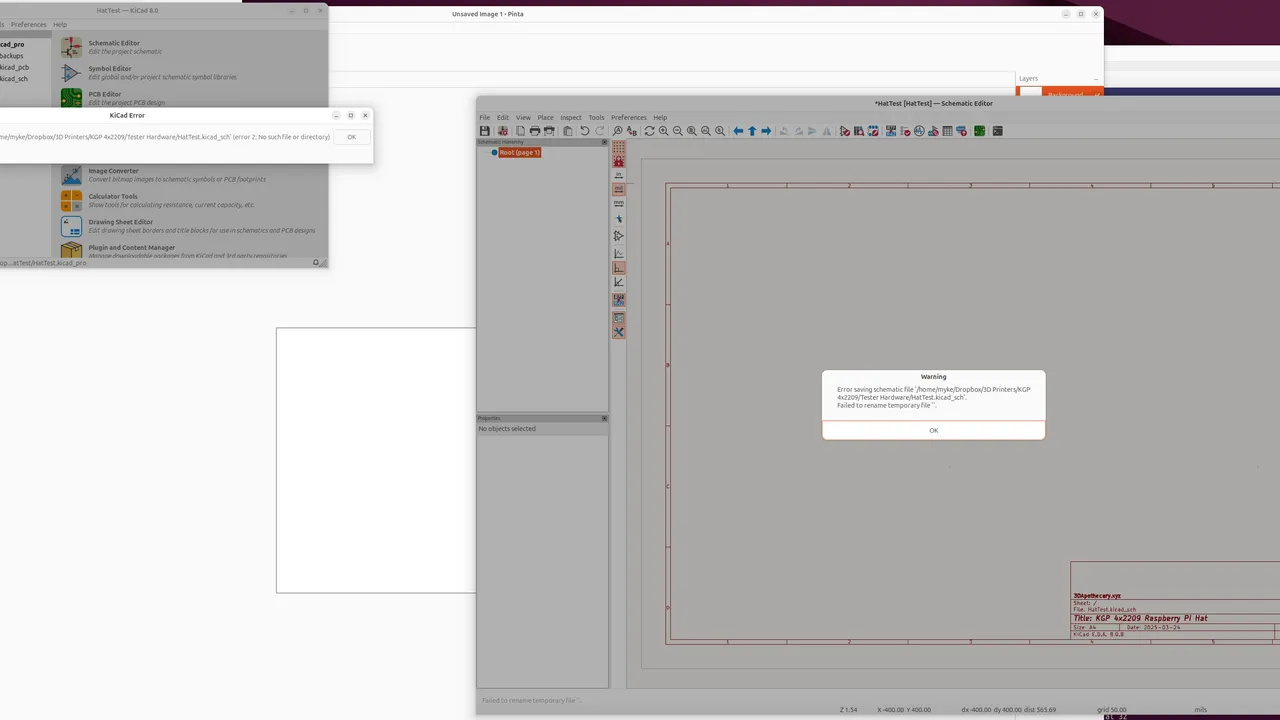Viewport: 1280px width, 720px height.
Task: Click the green PCB Editor icon in toolbar
Action: tap(979, 131)
